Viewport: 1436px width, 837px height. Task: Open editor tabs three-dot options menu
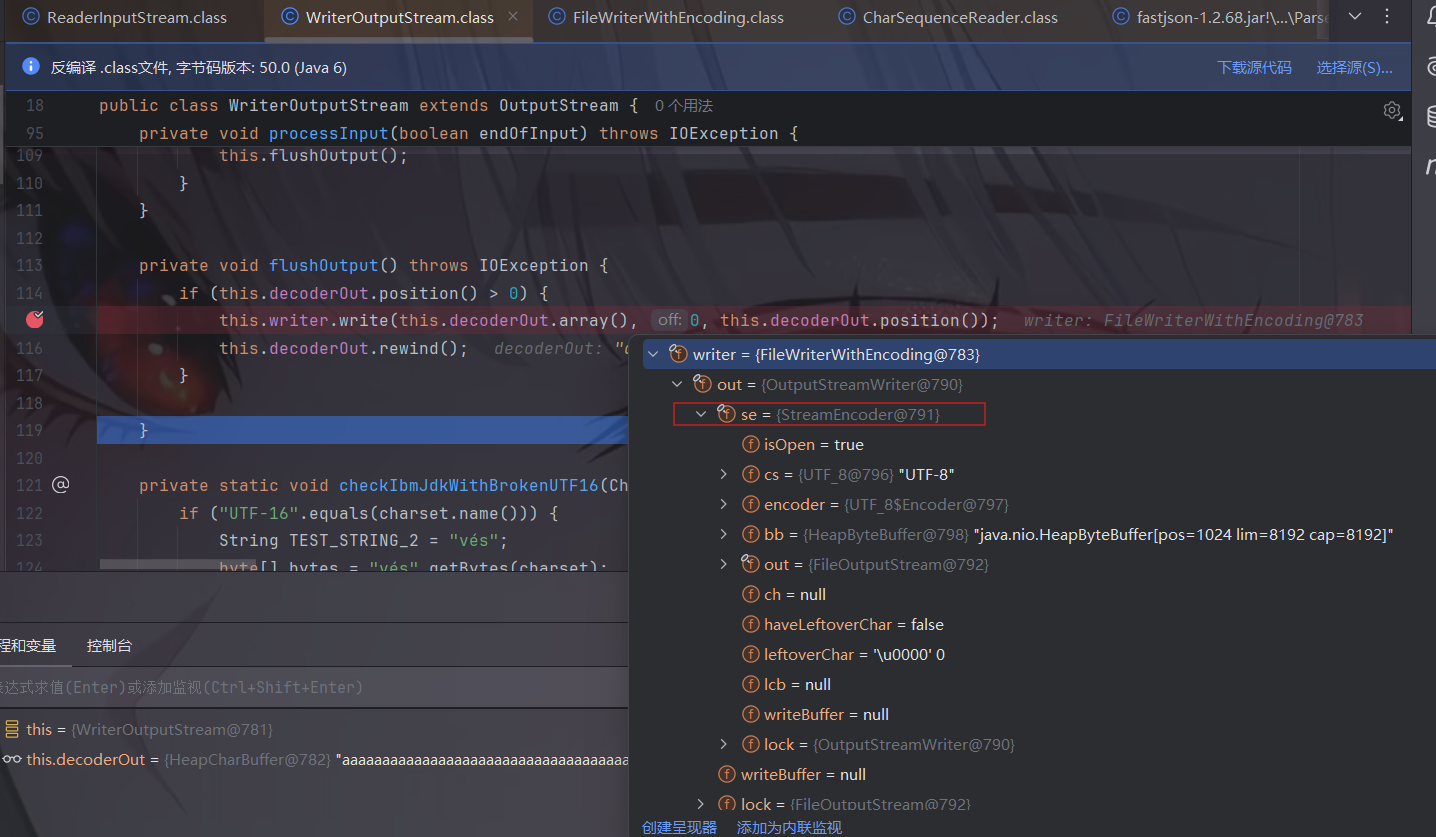(1387, 17)
